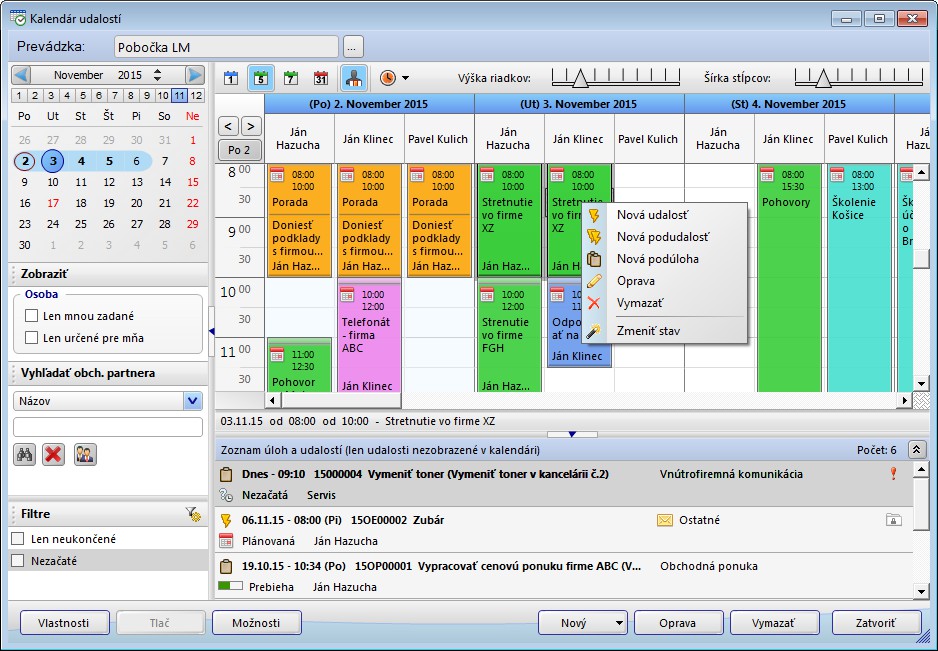Toggle the group-by-person view icon
Image resolution: width=938 pixels, height=651 pixels.
tap(354, 78)
